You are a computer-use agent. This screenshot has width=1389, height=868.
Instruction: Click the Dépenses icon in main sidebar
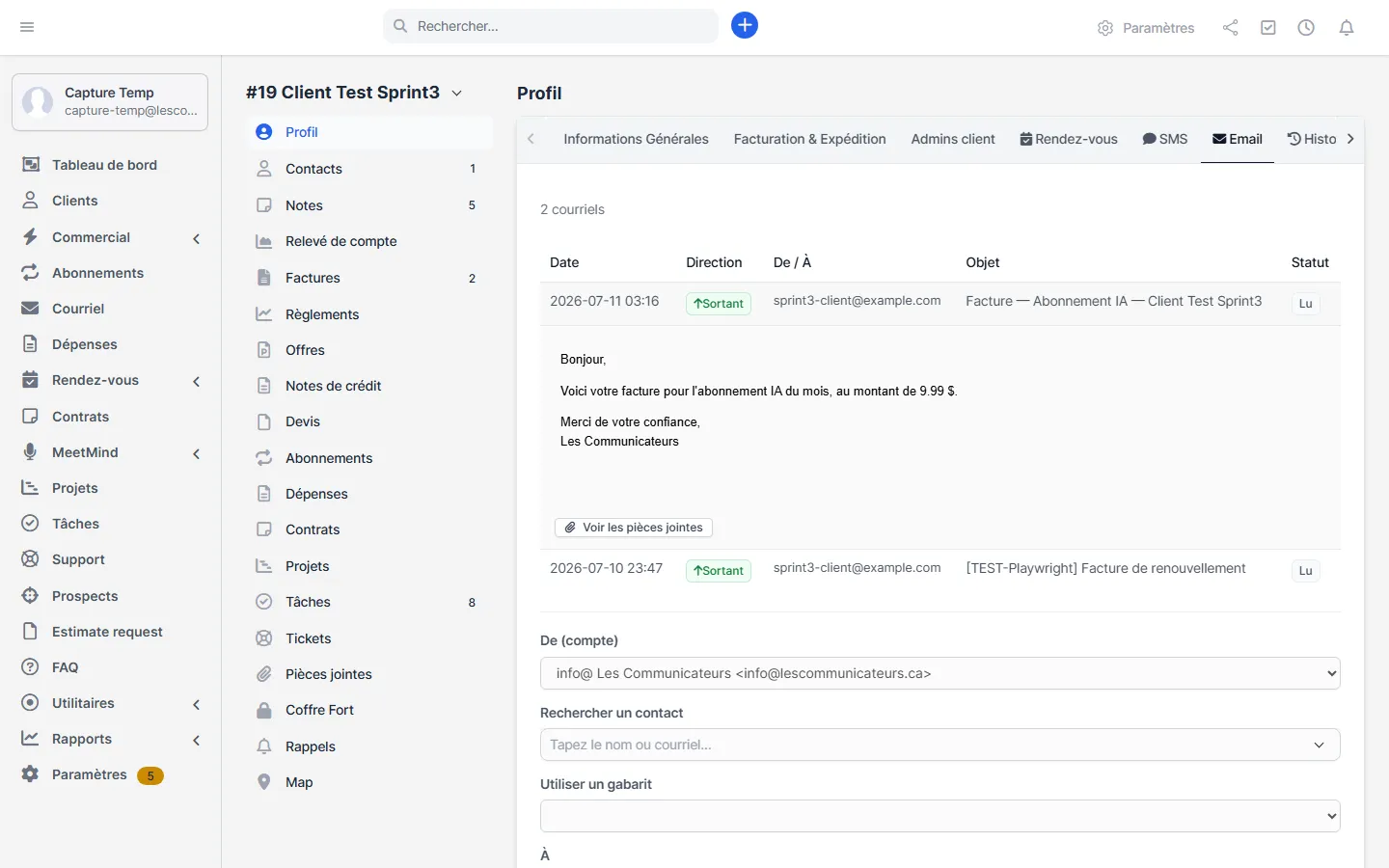(x=31, y=344)
